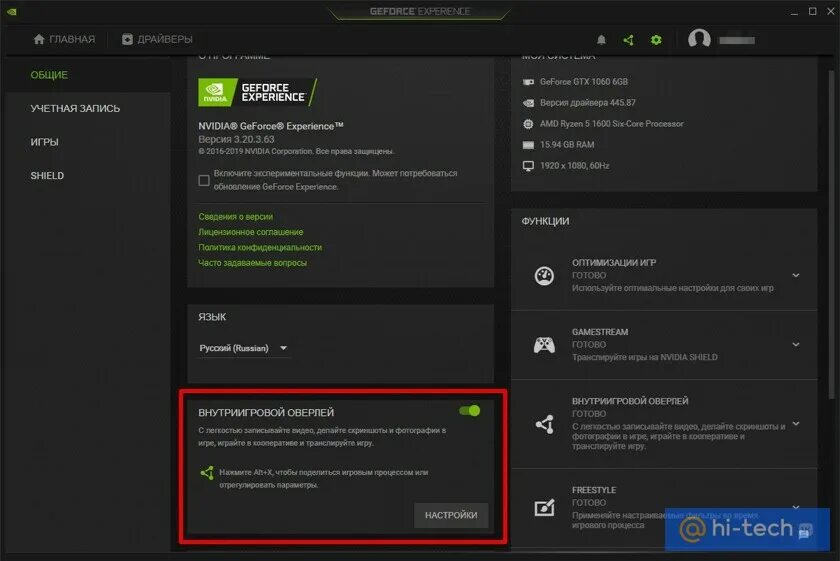This screenshot has width=840, height=561.
Task: Click the GPU icon beside GeForce GTX 1060
Action: [528, 82]
